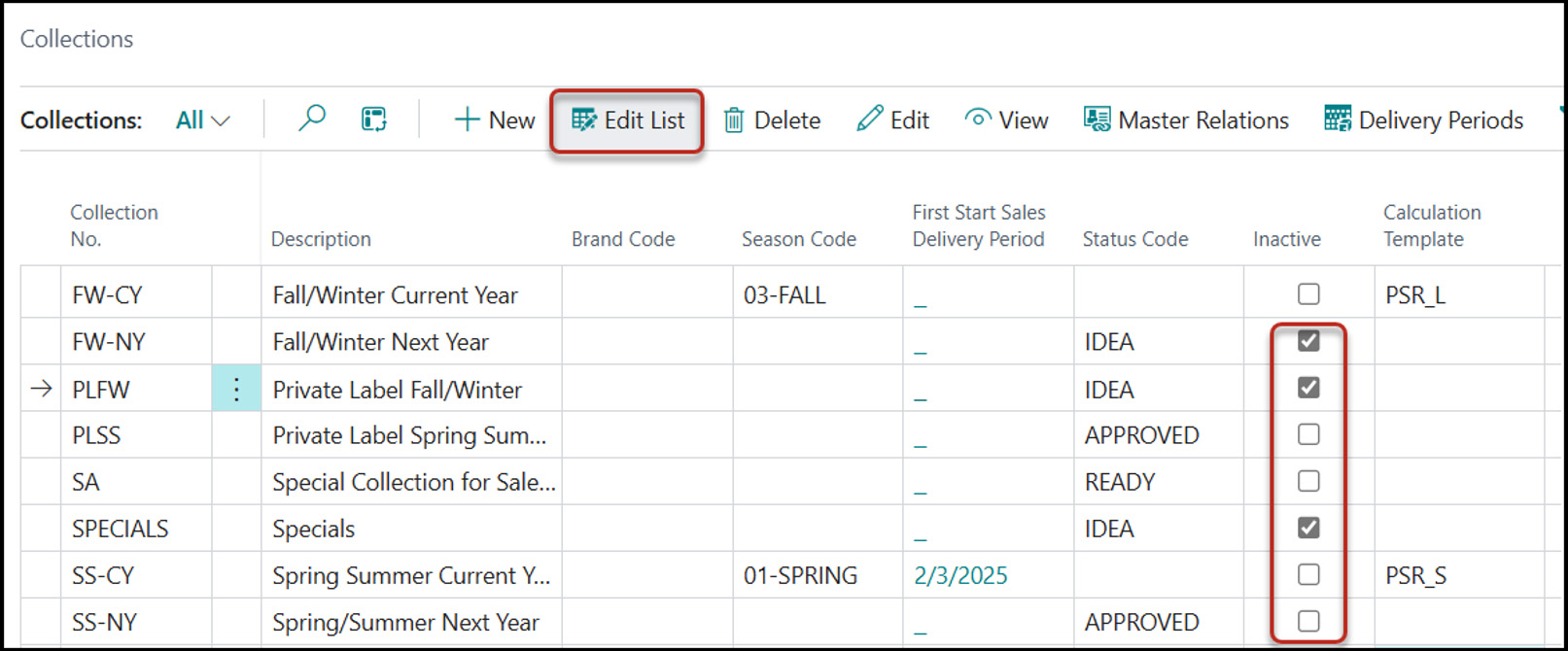This screenshot has height=651, width=1568.
Task: Click the Edit List grid icon
Action: pos(584,120)
